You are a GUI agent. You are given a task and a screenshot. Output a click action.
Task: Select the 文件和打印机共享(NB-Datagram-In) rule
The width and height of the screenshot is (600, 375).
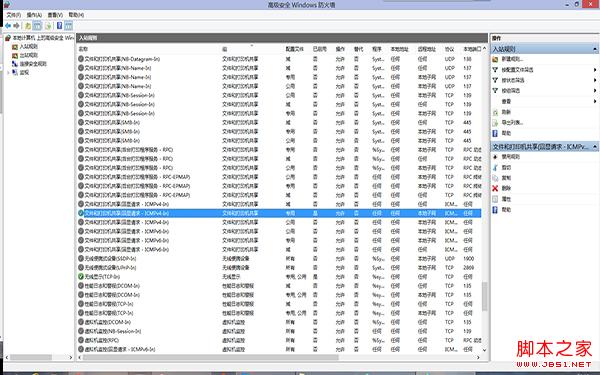coord(279,59)
